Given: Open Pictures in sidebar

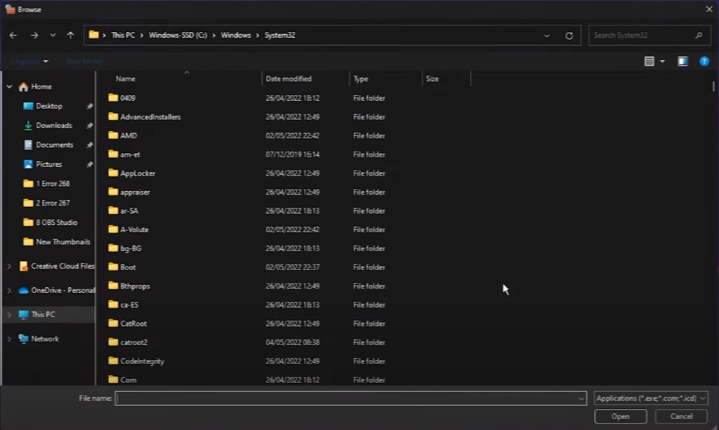Looking at the screenshot, I should [x=49, y=164].
